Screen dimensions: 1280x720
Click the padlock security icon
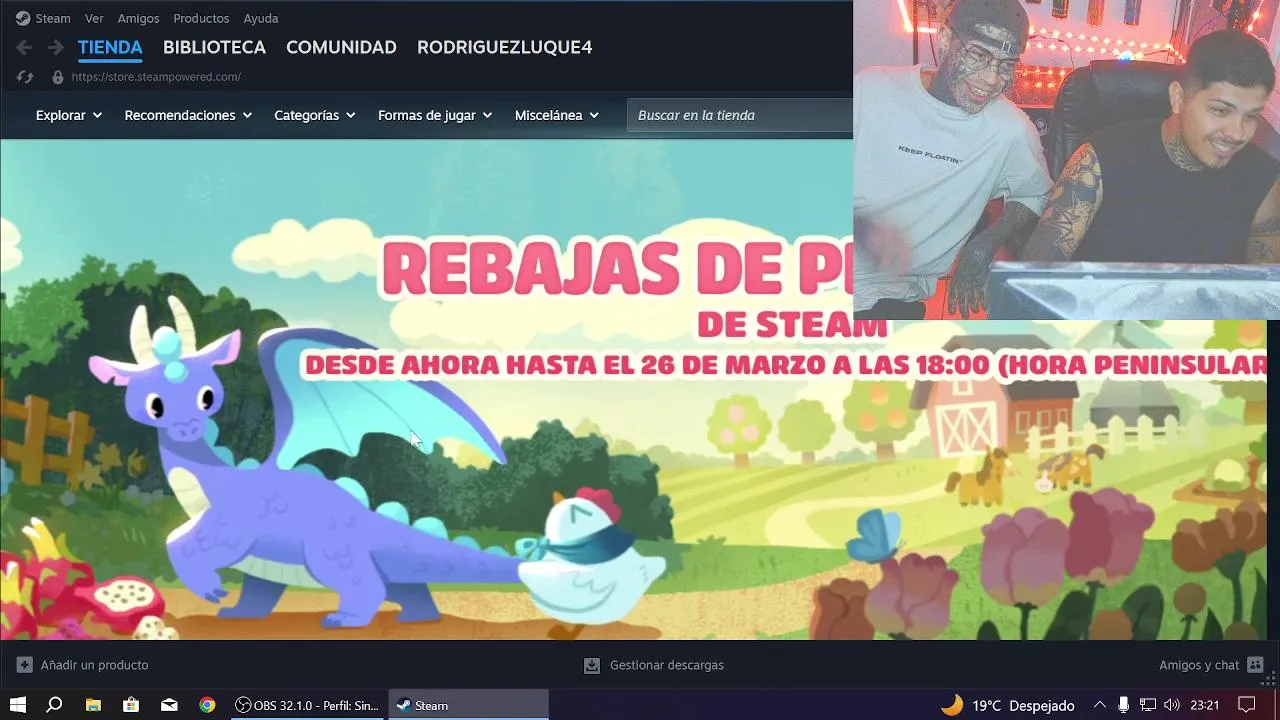[57, 77]
